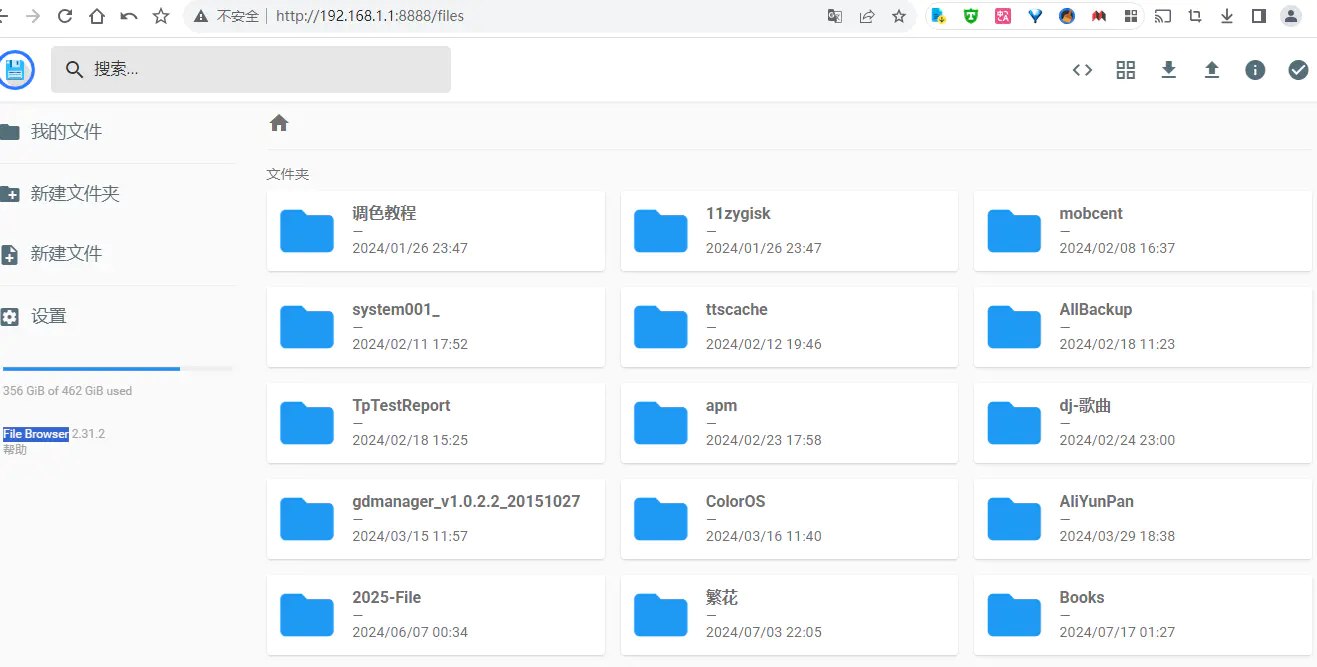Open browser side panel icon

pyautogui.click(x=1259, y=16)
